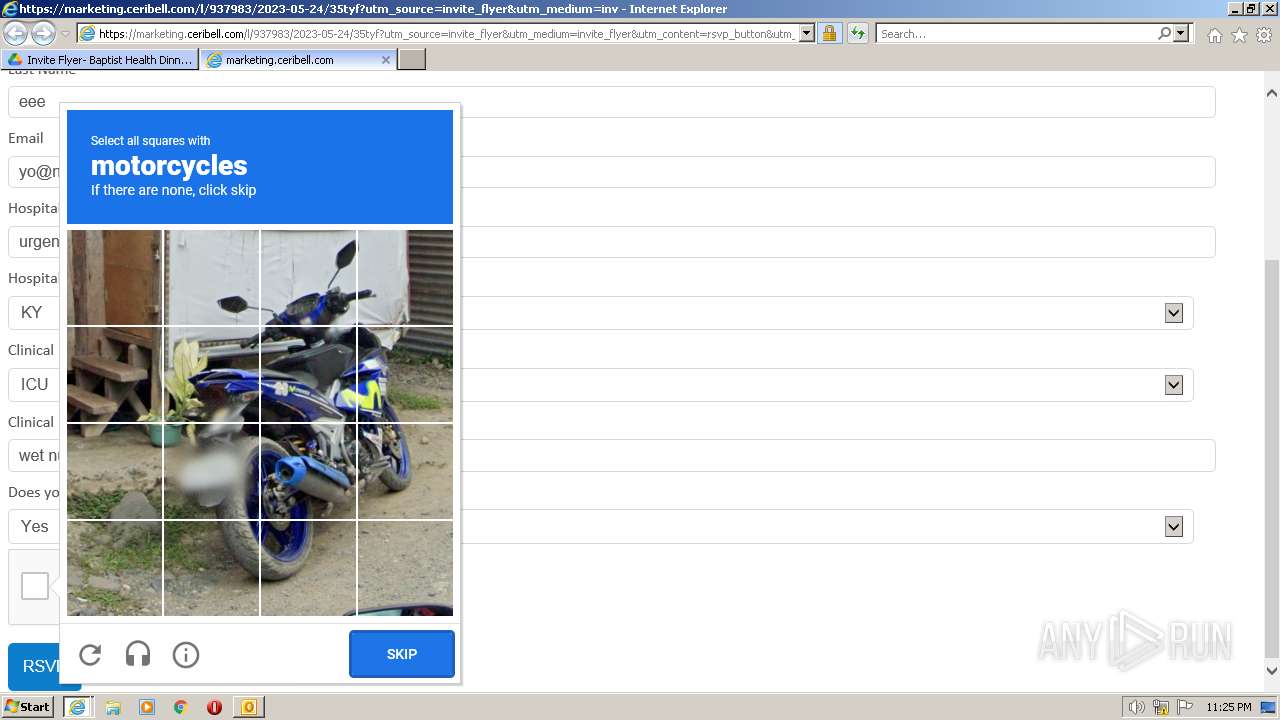Open address bar history dropdown
Image resolution: width=1280 pixels, height=720 pixels.
807,33
